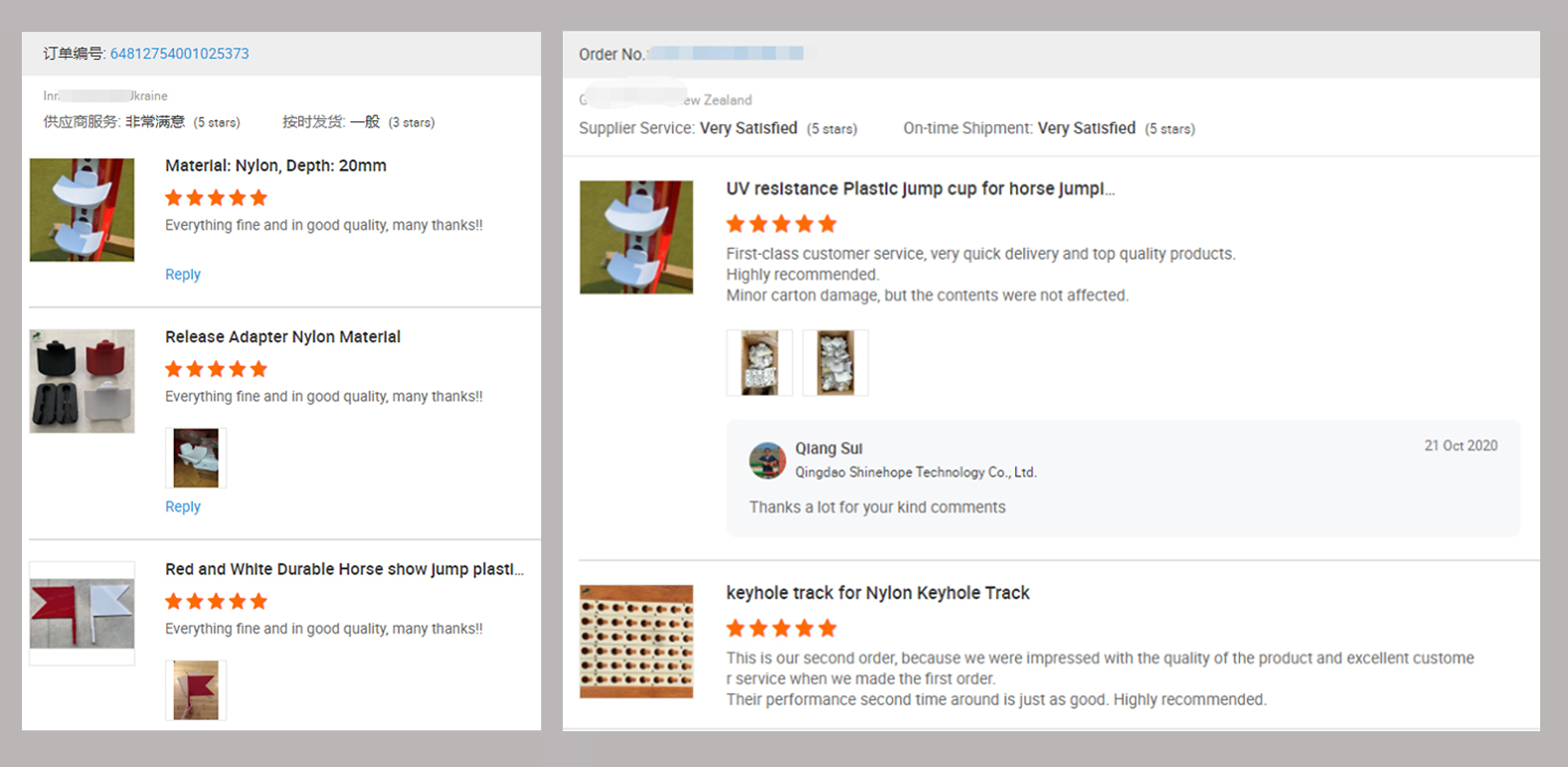The image size is (1568, 767).
Task: View first carton damage photo
Action: coord(760,363)
